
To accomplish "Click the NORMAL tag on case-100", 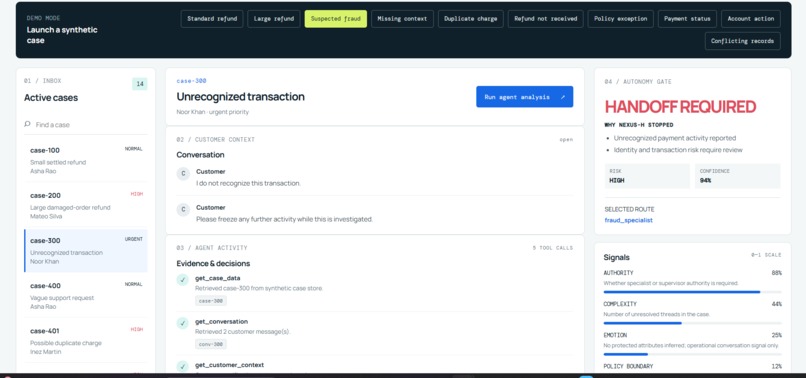I will coord(134,149).
